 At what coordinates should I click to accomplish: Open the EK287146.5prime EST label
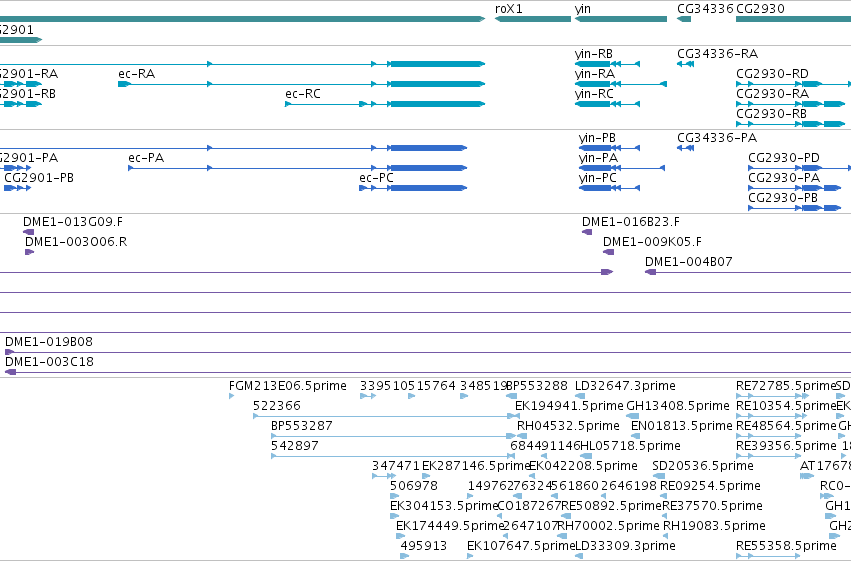[475, 466]
